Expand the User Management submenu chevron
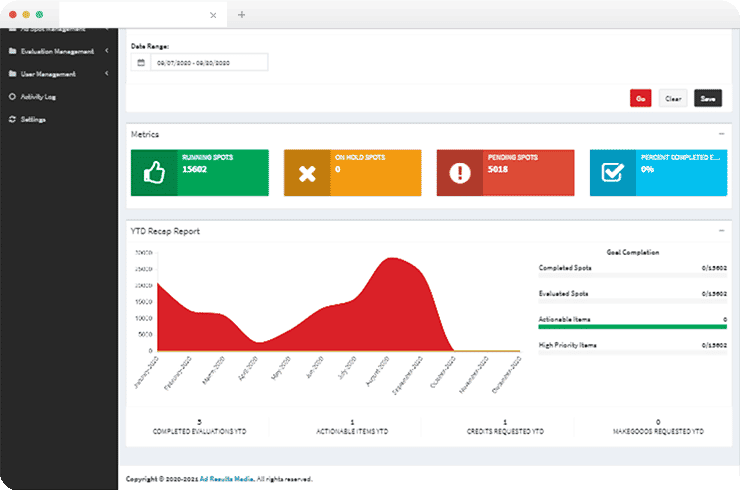 (106, 74)
